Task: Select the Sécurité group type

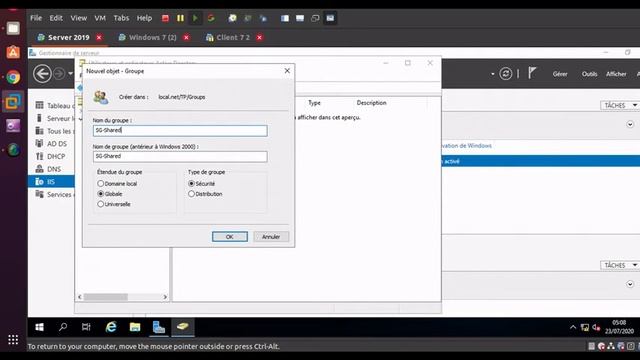Action: pyautogui.click(x=202, y=184)
